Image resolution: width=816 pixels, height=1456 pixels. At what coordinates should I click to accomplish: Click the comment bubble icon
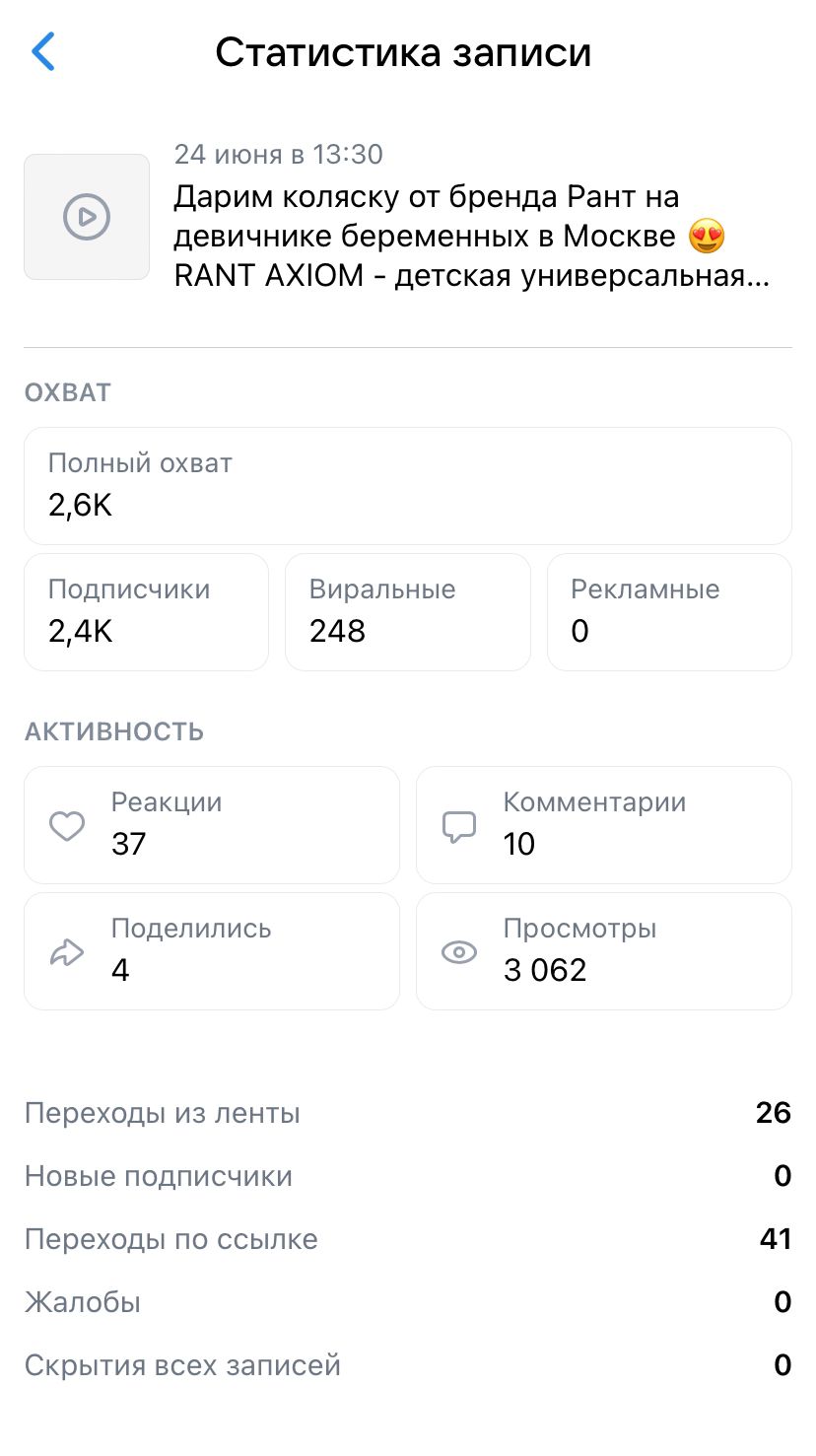click(x=459, y=826)
